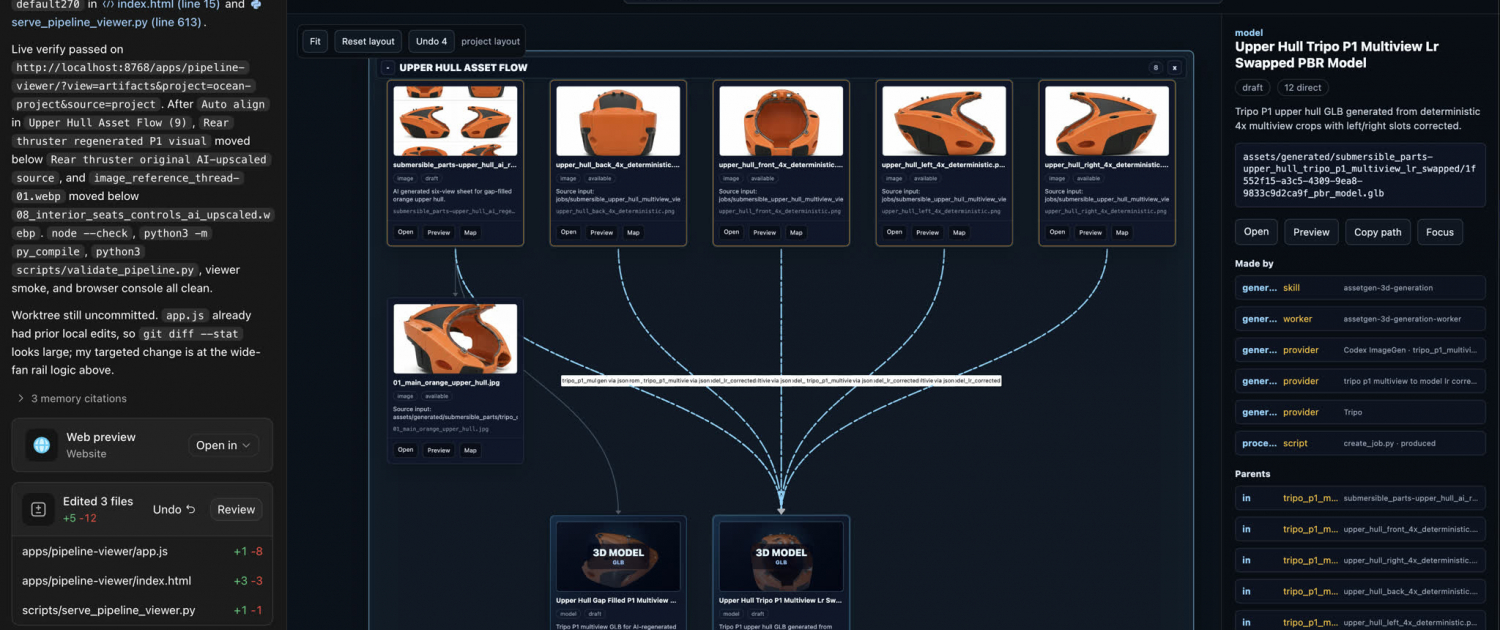Image resolution: width=1500 pixels, height=630 pixels.
Task: Select parent submersible_parts-upper_hull_ai row
Action: pyautogui.click(x=1360, y=498)
